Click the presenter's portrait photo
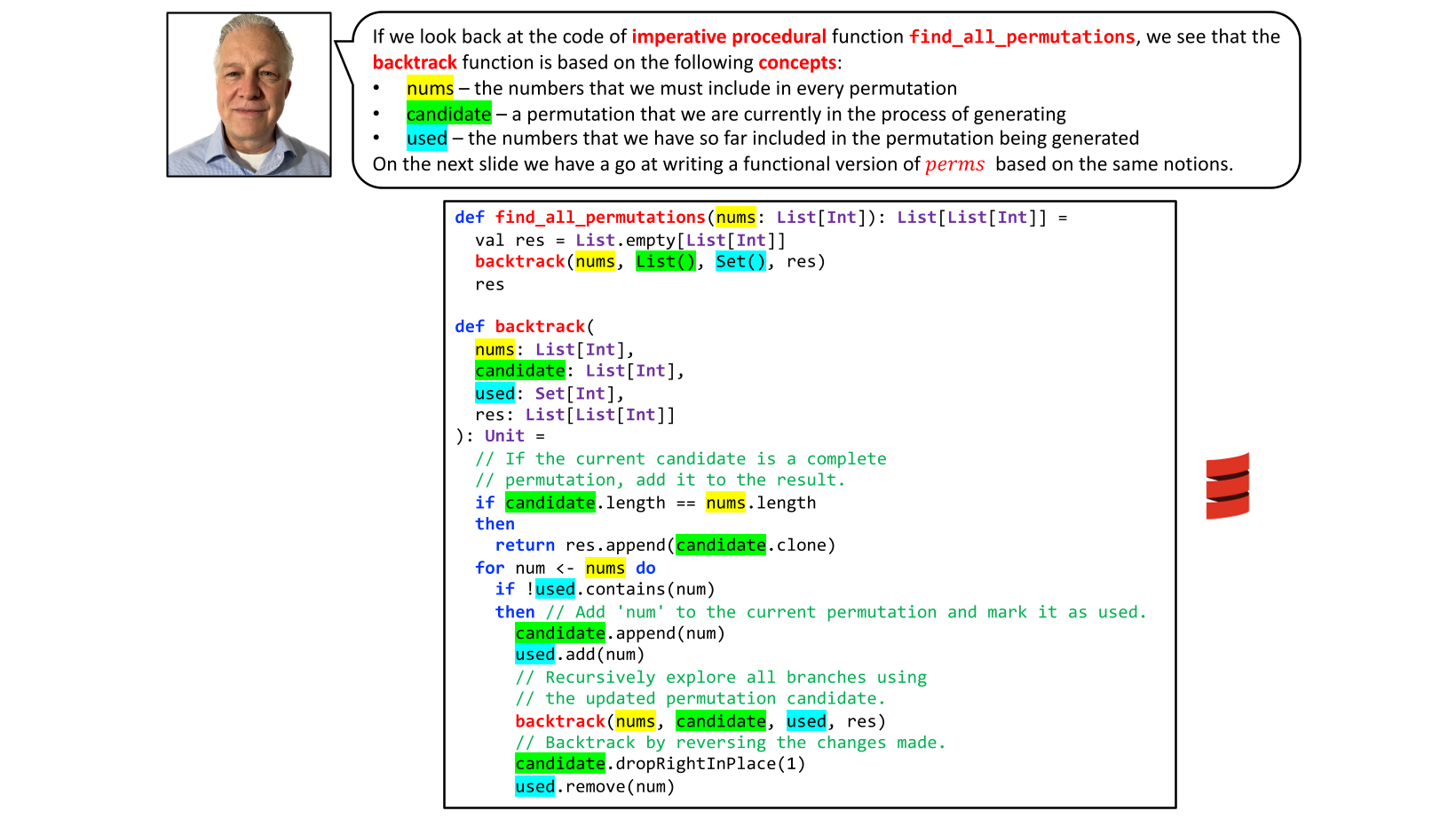The height and width of the screenshot is (819, 1456). 249,94
